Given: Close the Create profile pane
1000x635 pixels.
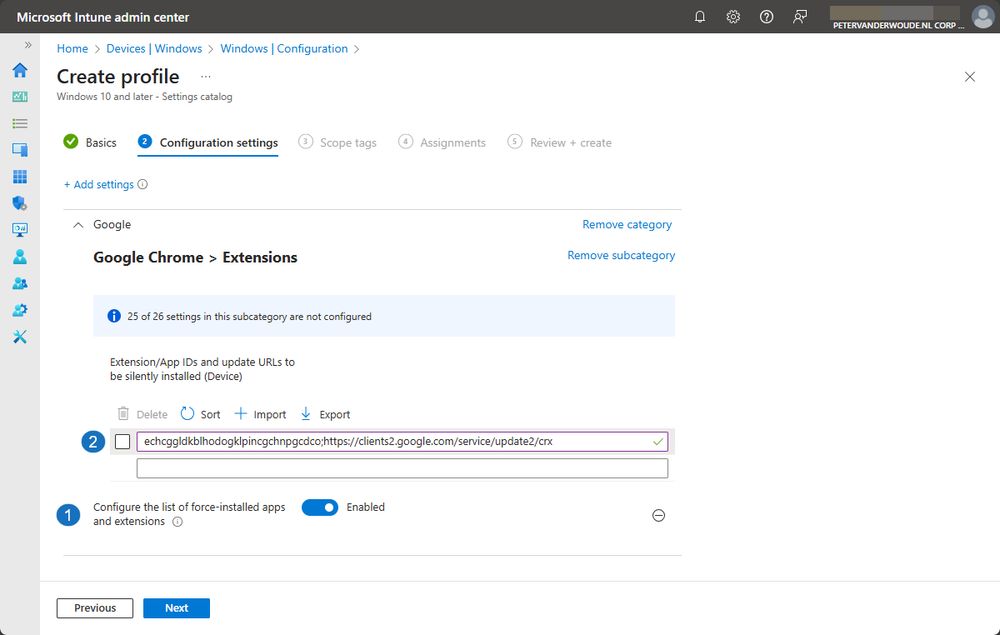Looking at the screenshot, I should [969, 77].
